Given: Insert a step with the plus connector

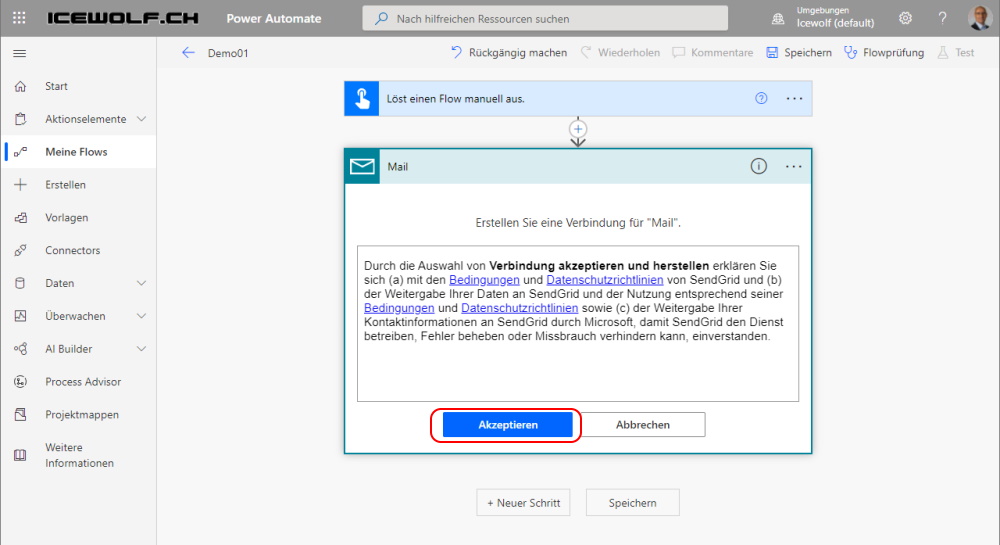Looking at the screenshot, I should tap(578, 129).
